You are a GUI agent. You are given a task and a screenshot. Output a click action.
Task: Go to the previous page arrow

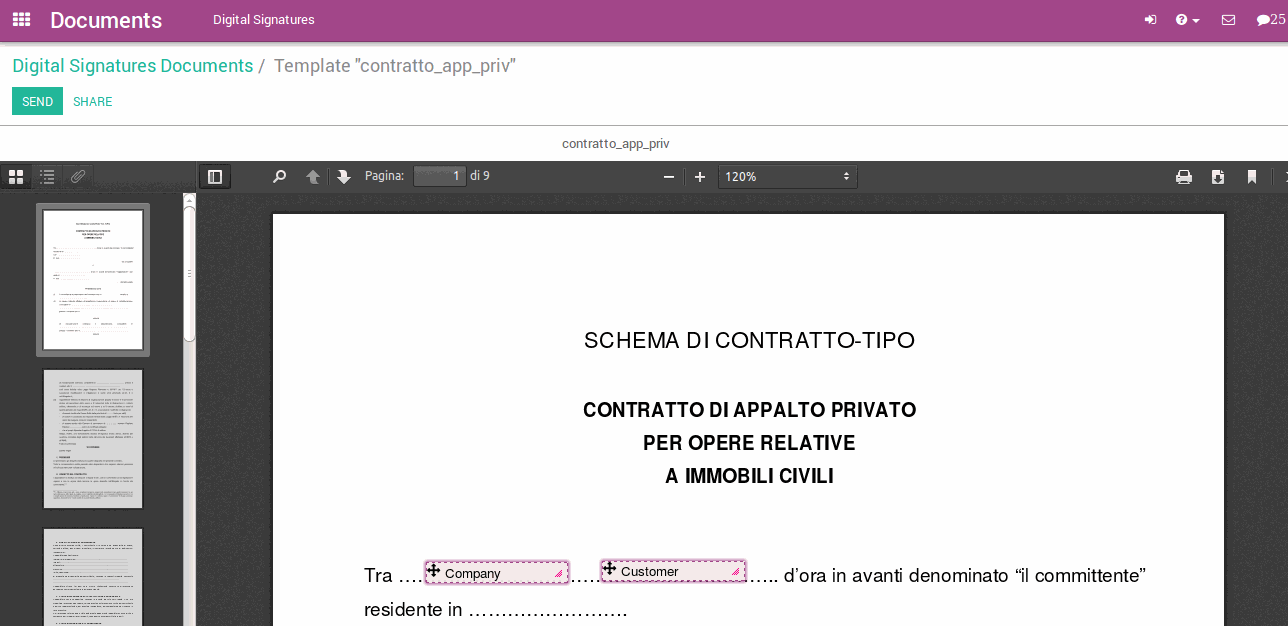312,176
